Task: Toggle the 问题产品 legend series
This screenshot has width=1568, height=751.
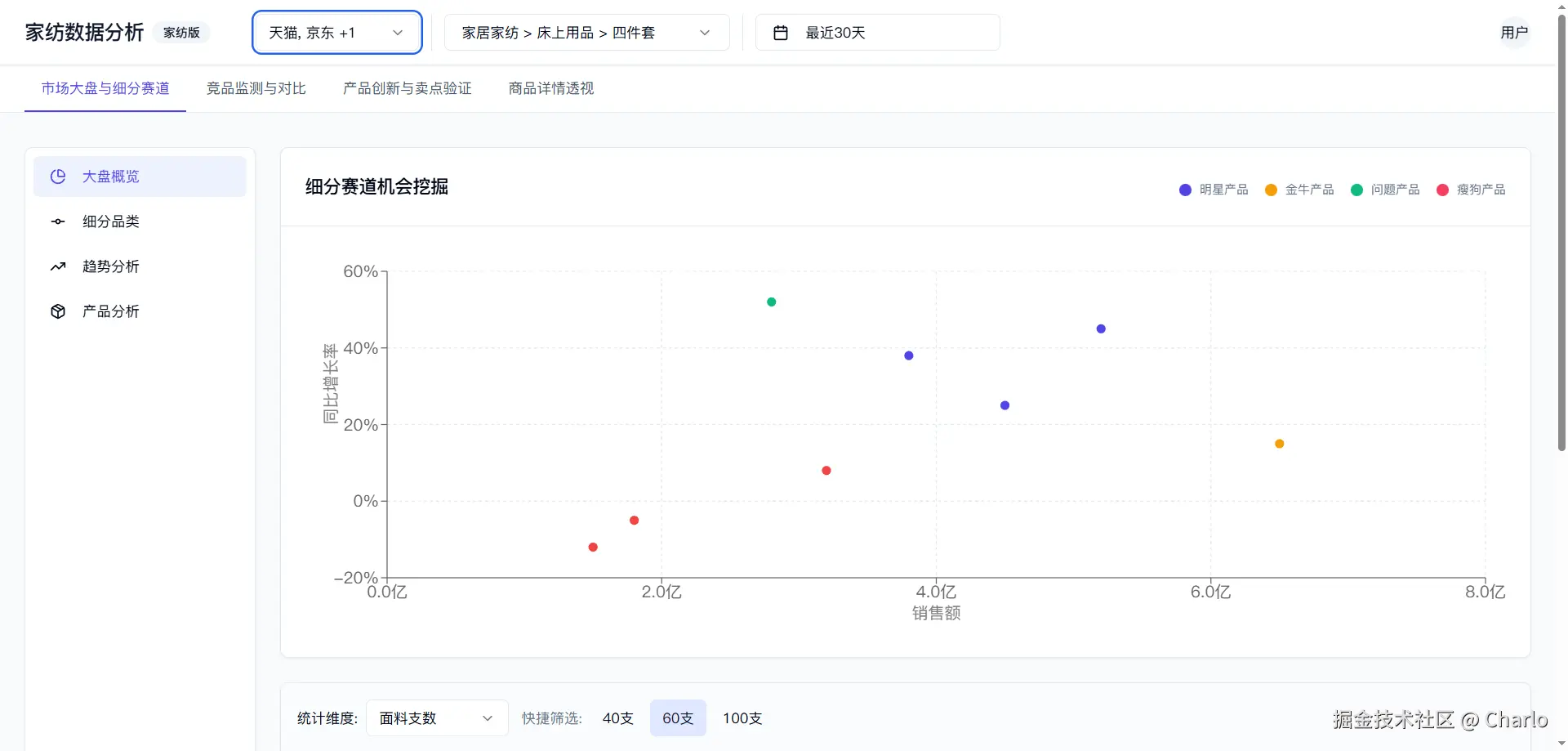Action: click(1385, 190)
